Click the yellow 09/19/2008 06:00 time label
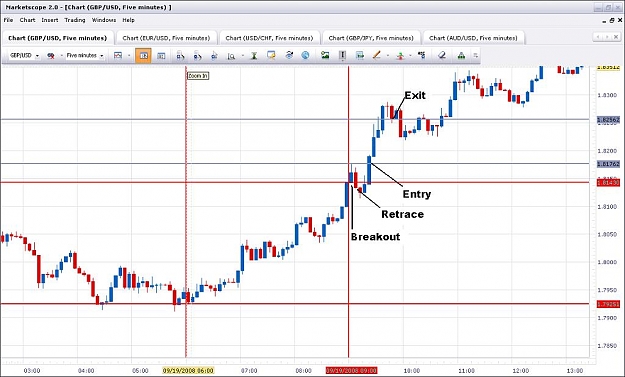Image resolution: width=625 pixels, height=377 pixels. pos(188,370)
